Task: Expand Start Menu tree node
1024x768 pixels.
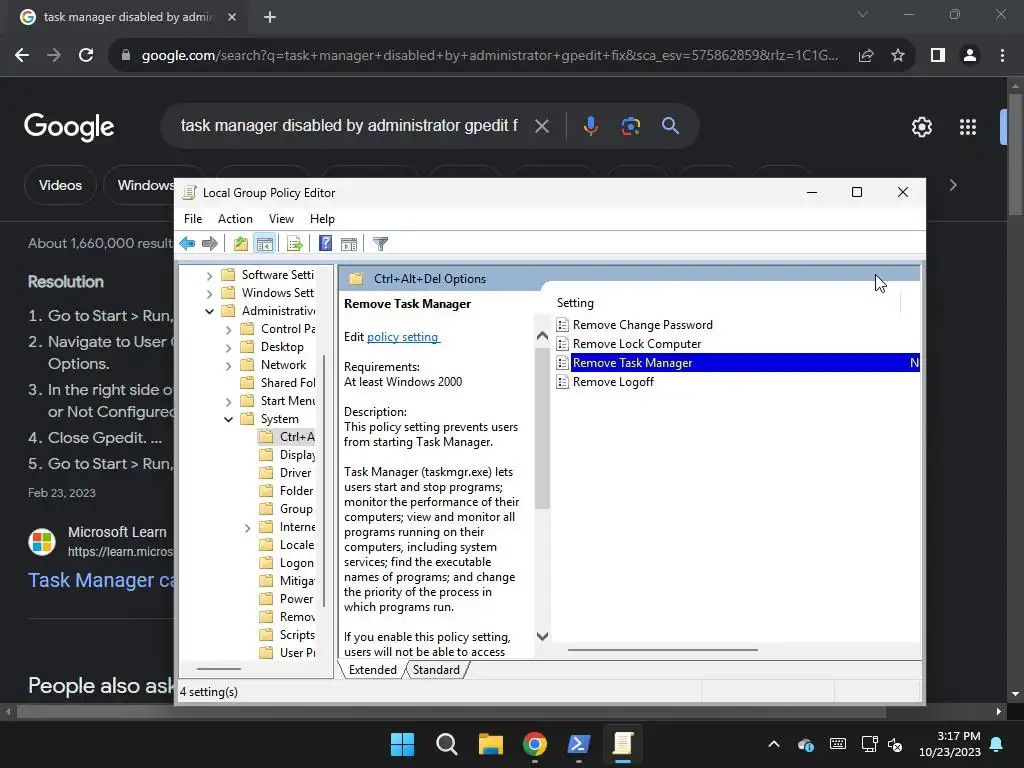Action: coord(228,402)
